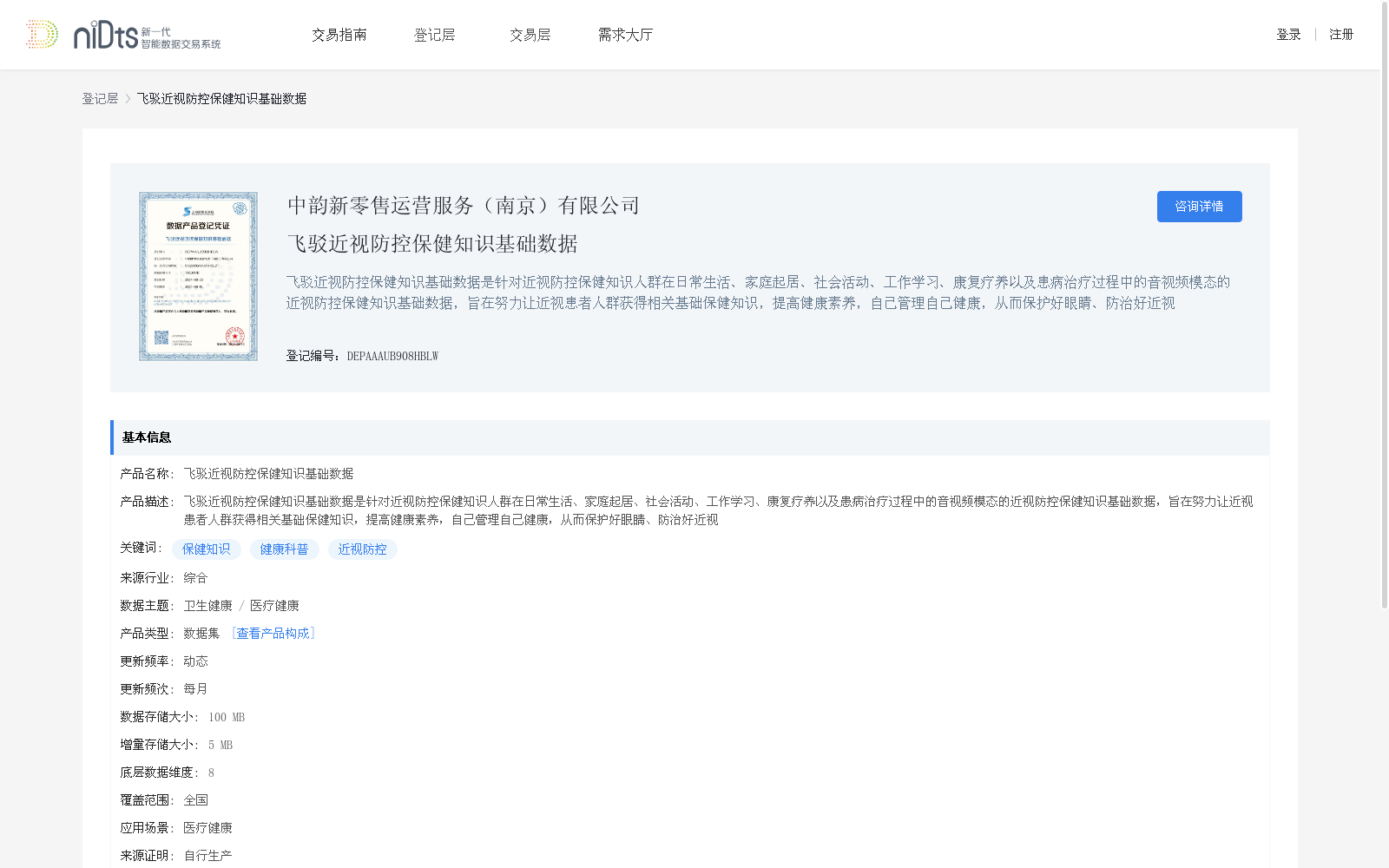Click the breadcrumb chevron separator
The height and width of the screenshot is (868, 1389).
click(128, 99)
